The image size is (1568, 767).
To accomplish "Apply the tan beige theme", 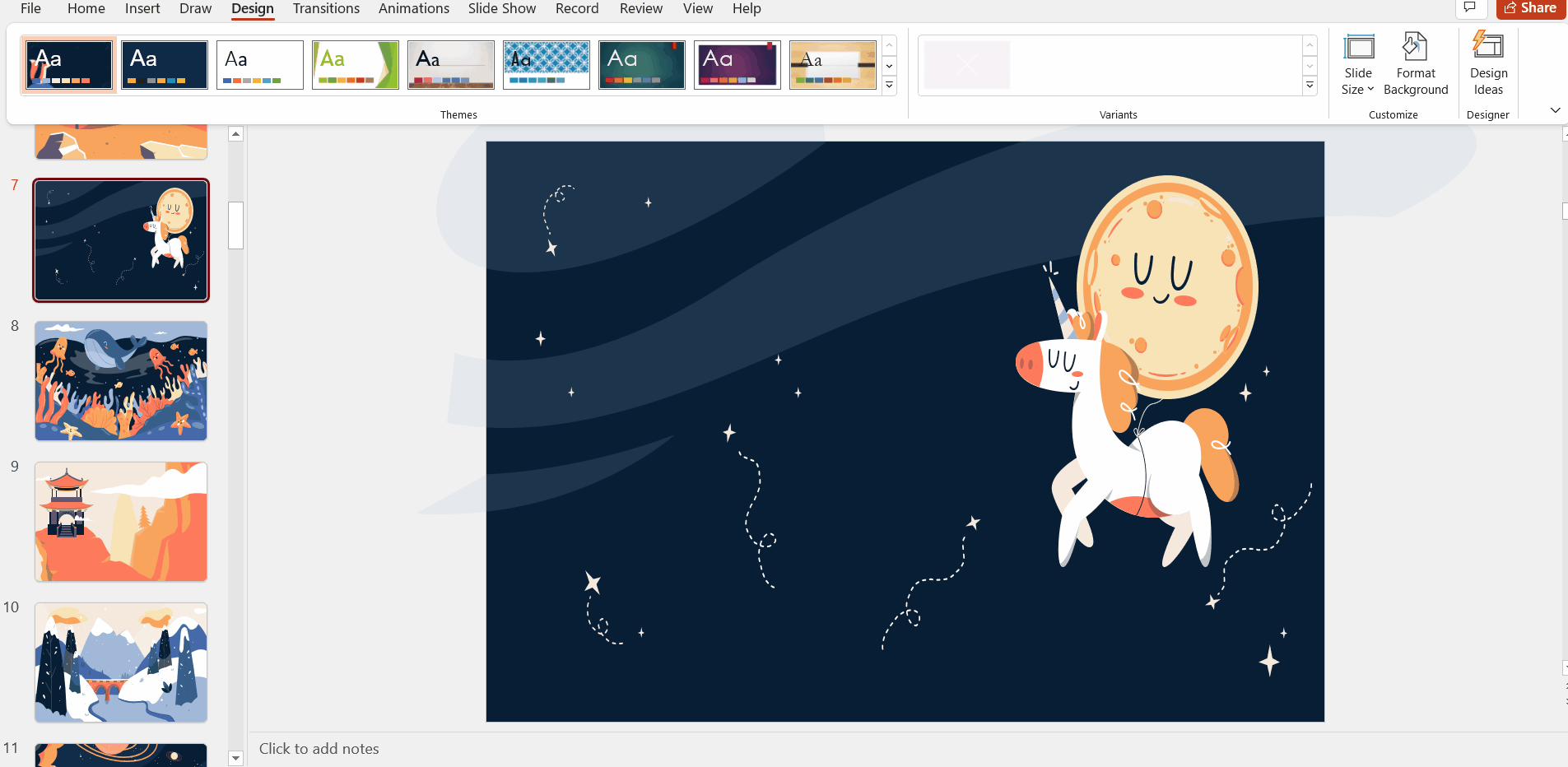I will click(833, 65).
